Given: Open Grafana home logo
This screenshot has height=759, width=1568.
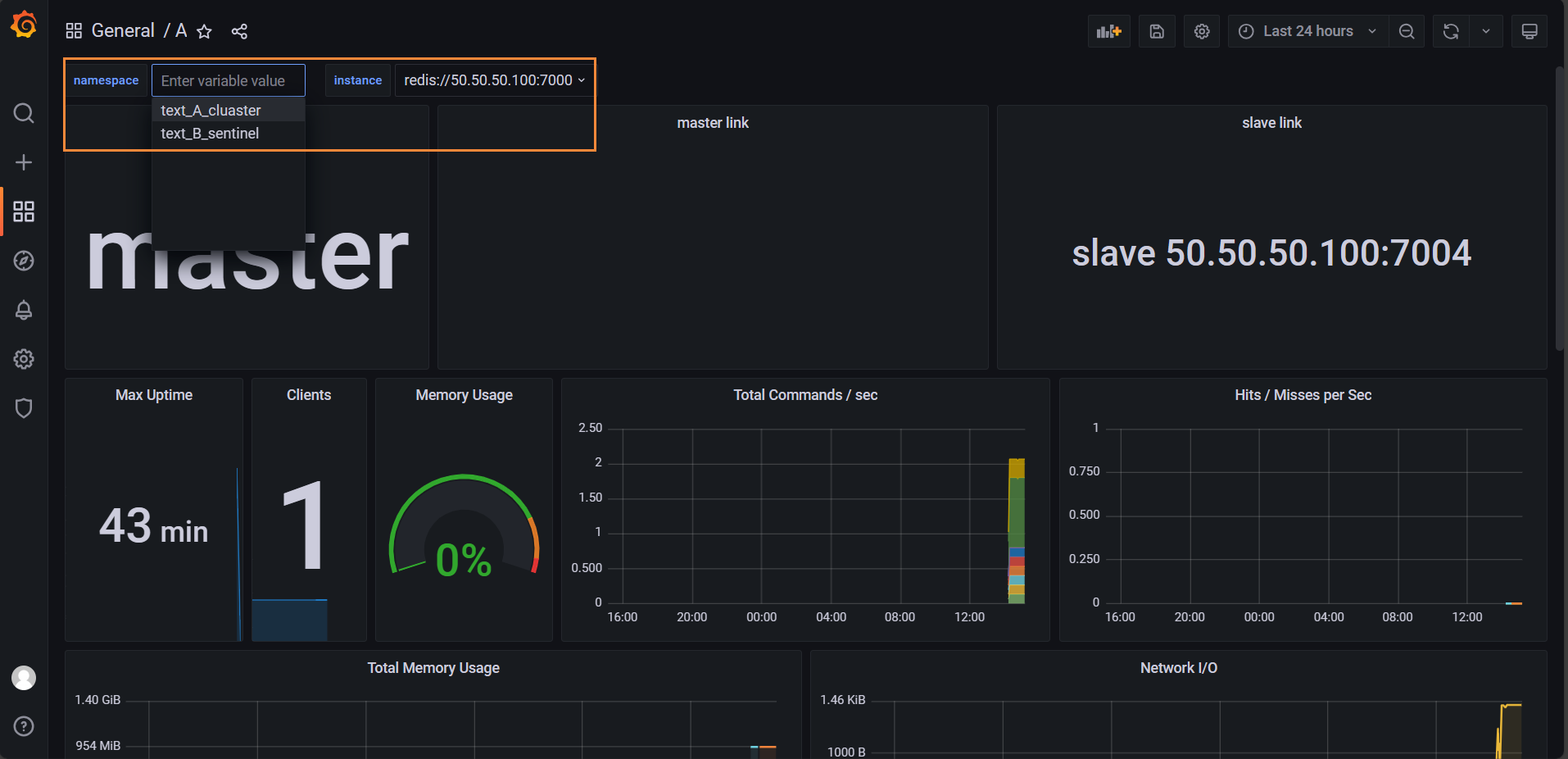Looking at the screenshot, I should coord(24,25).
